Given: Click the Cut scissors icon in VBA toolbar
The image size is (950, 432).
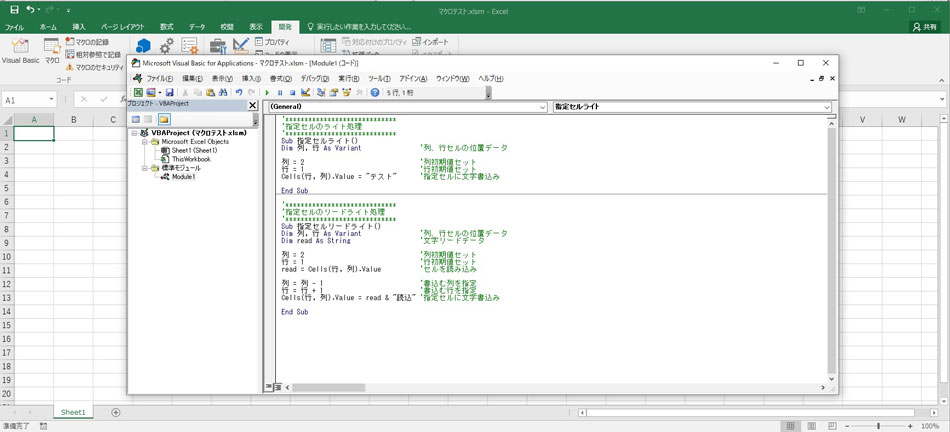Looking at the screenshot, I should [x=185, y=93].
